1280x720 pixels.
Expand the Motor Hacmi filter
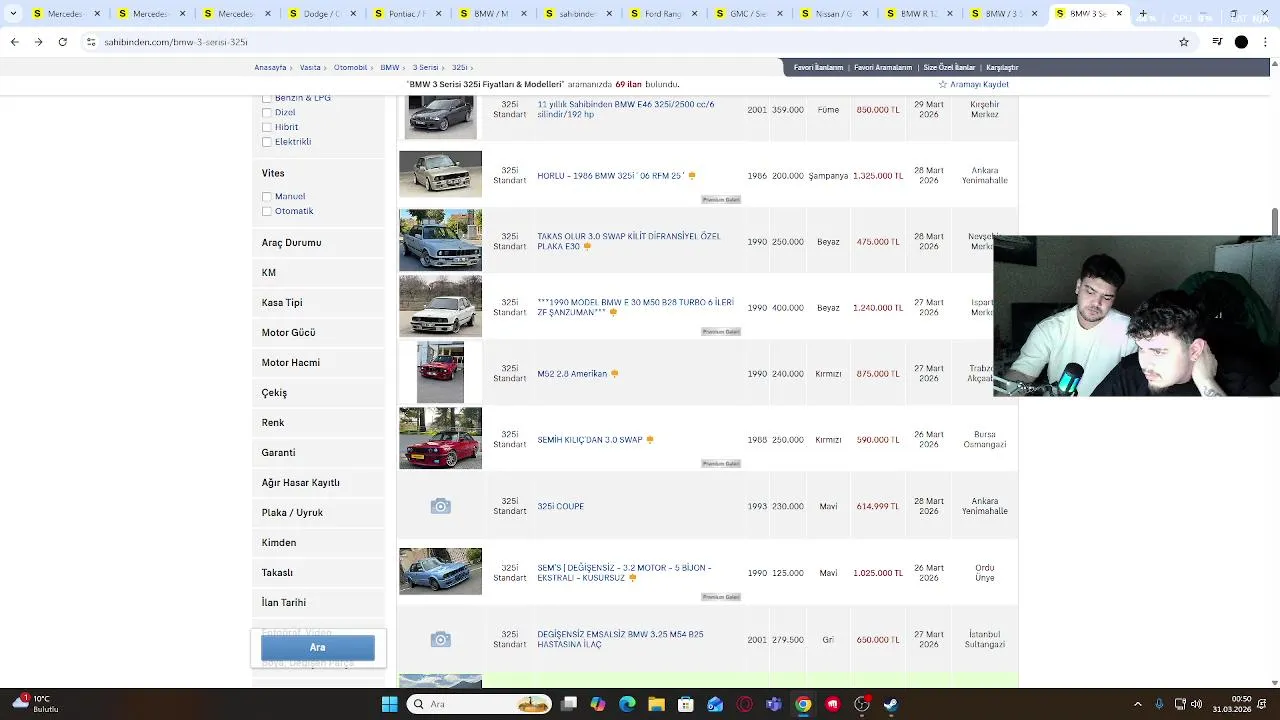click(x=318, y=363)
